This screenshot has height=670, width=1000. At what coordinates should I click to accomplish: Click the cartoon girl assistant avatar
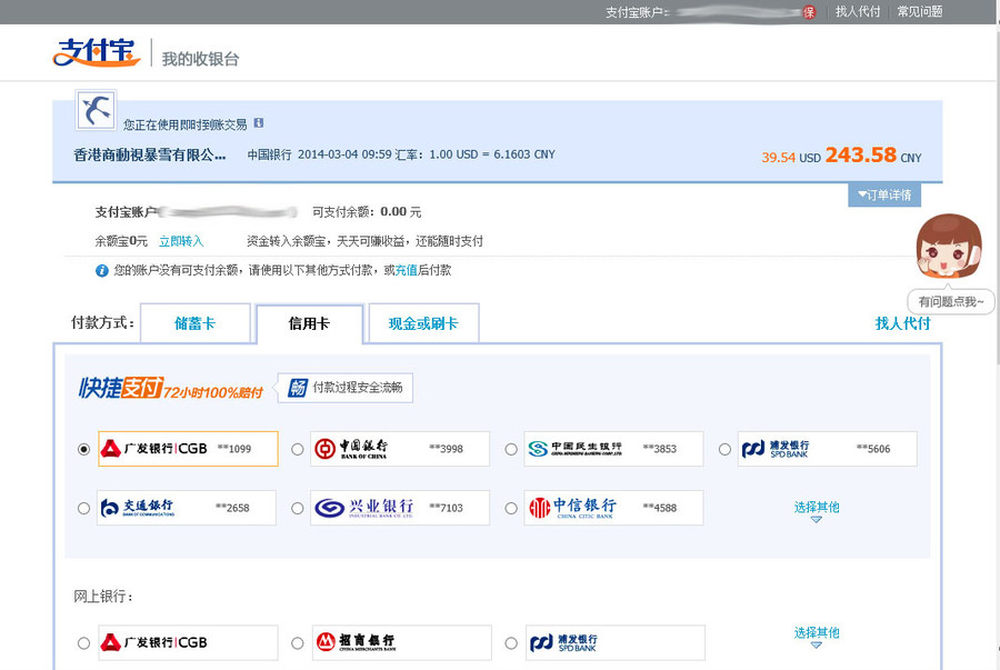948,246
